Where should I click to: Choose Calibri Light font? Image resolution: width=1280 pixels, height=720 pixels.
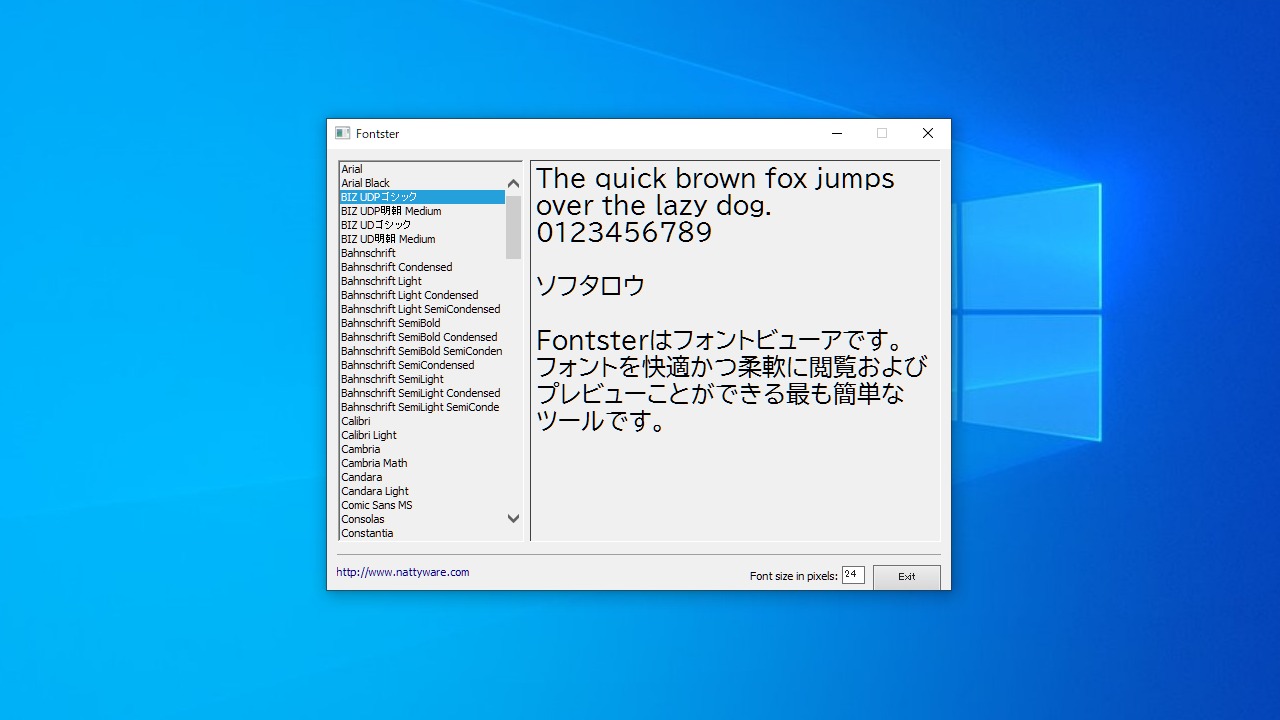(422, 435)
